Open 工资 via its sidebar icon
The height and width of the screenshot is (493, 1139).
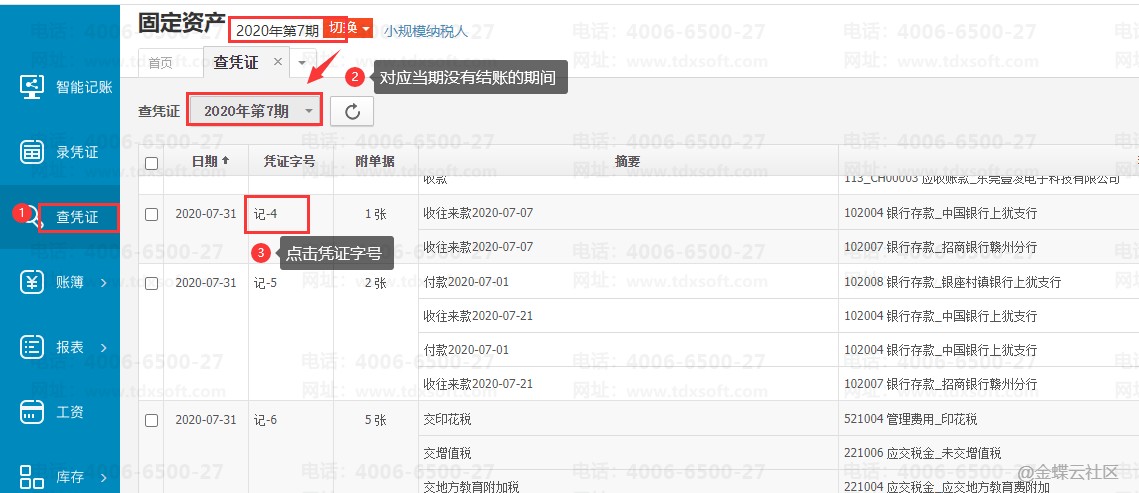pos(32,411)
